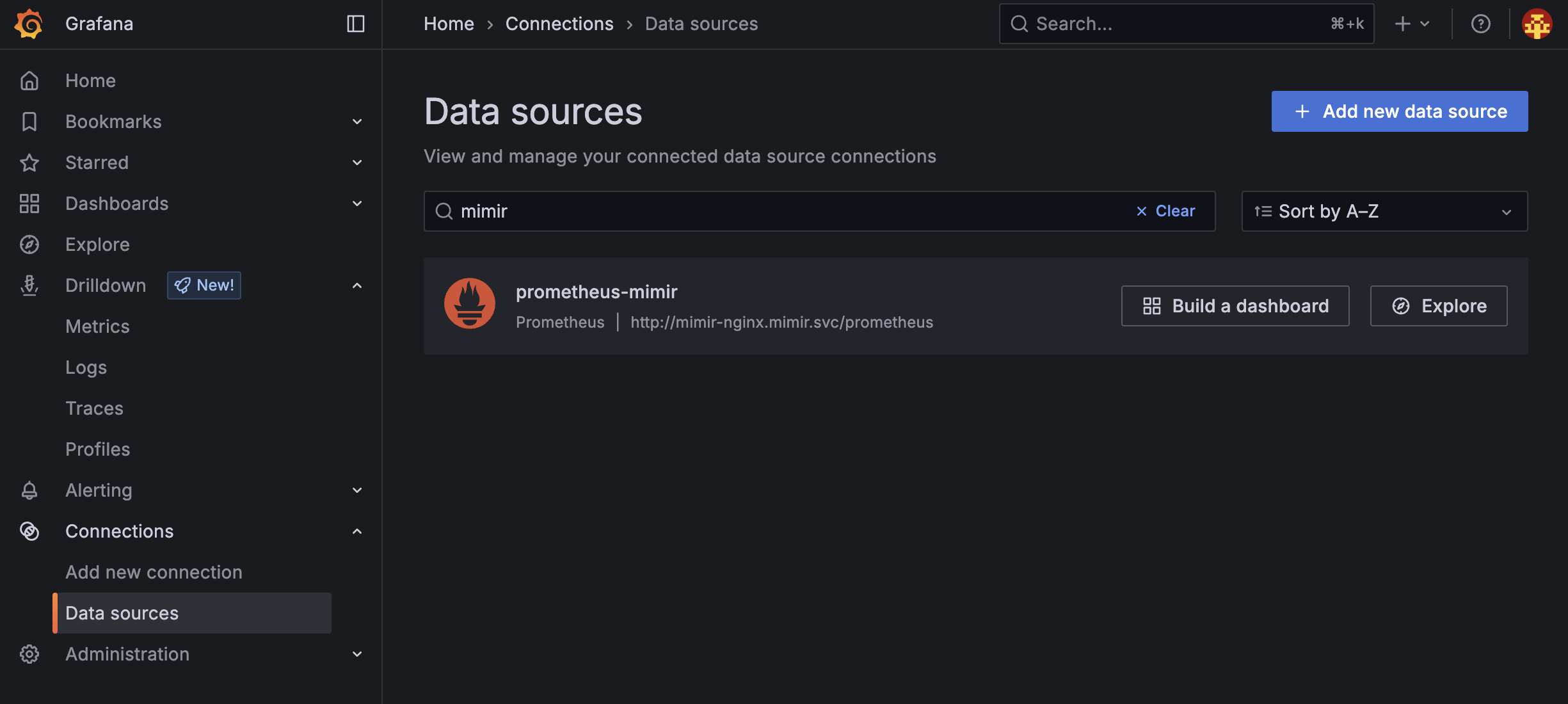The image size is (1568, 704).
Task: Click the Dashboards label in sidebar
Action: [117, 204]
